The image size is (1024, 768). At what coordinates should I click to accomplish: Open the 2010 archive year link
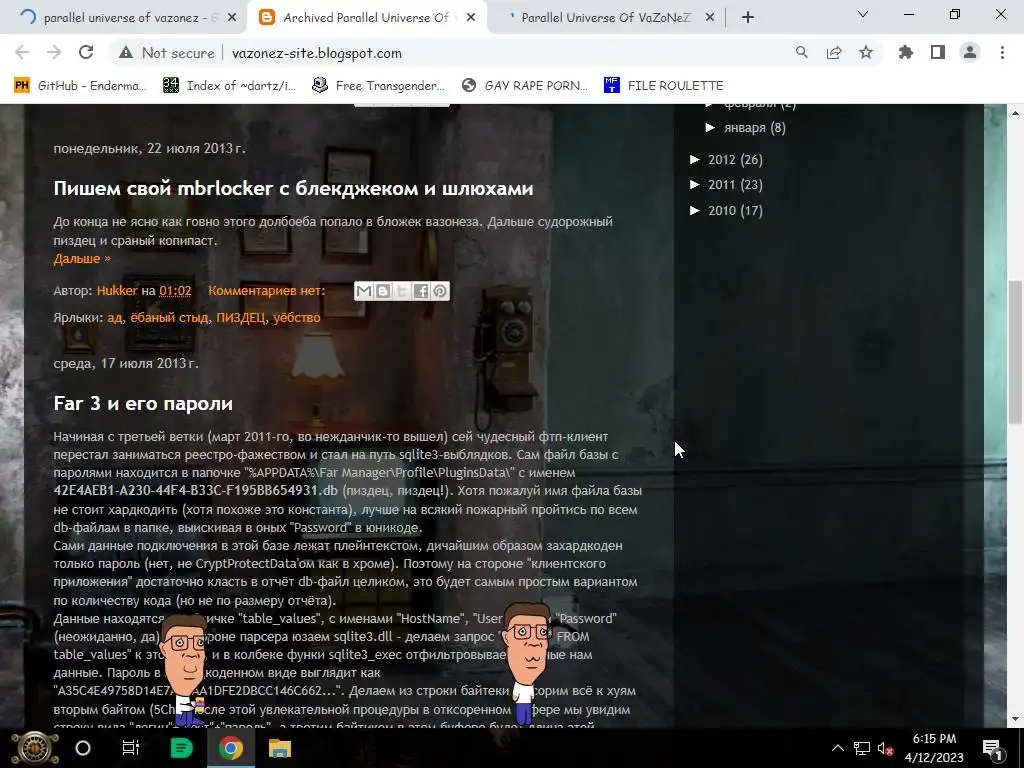[722, 210]
